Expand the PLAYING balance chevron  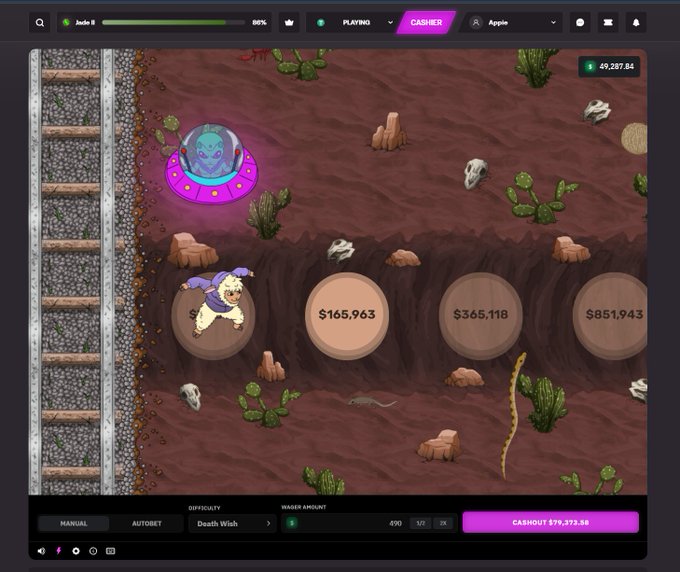click(390, 23)
